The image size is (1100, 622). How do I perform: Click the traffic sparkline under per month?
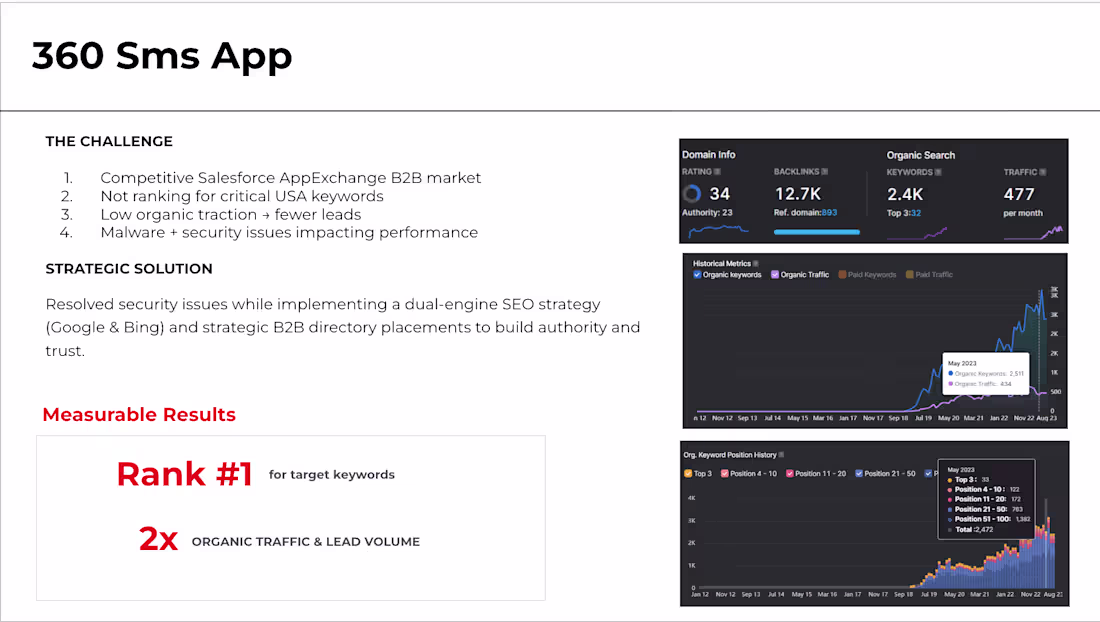tap(1033, 233)
